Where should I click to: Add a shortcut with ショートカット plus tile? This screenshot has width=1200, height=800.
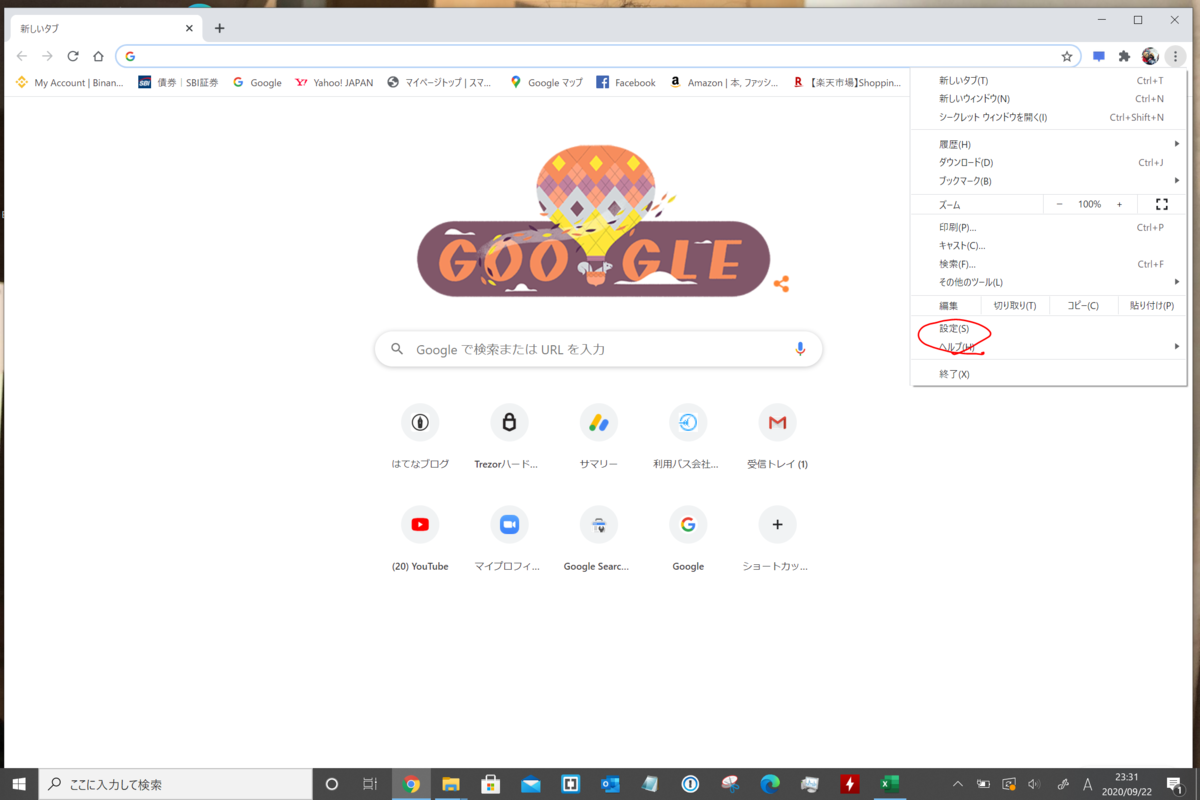tap(777, 538)
